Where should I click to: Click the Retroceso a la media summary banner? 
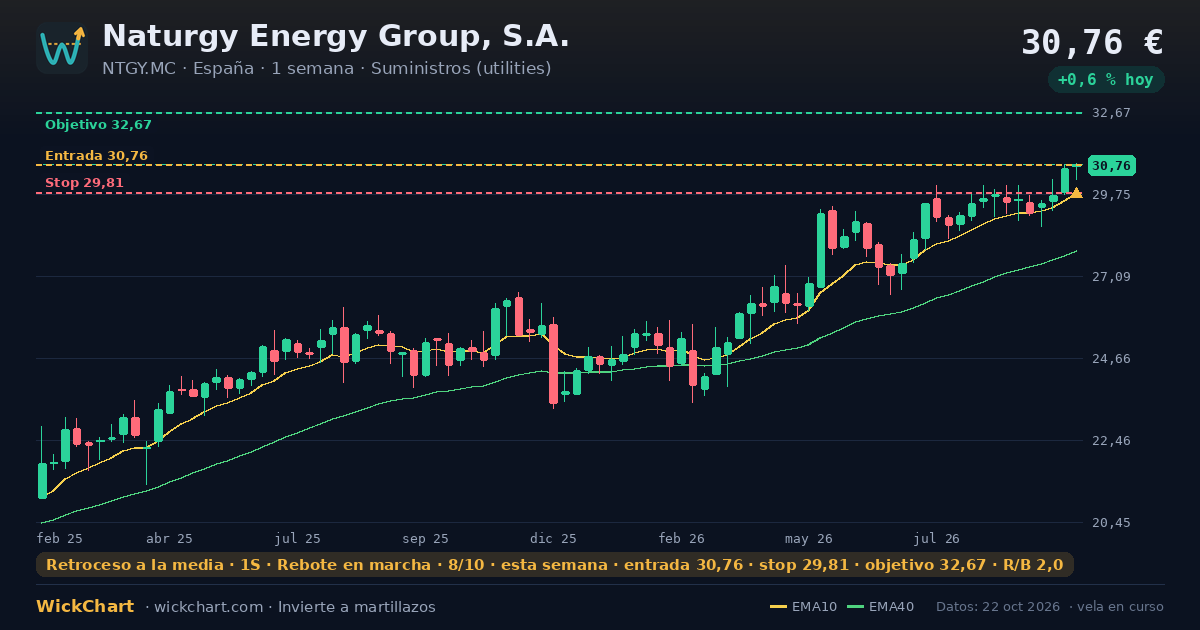pos(555,565)
